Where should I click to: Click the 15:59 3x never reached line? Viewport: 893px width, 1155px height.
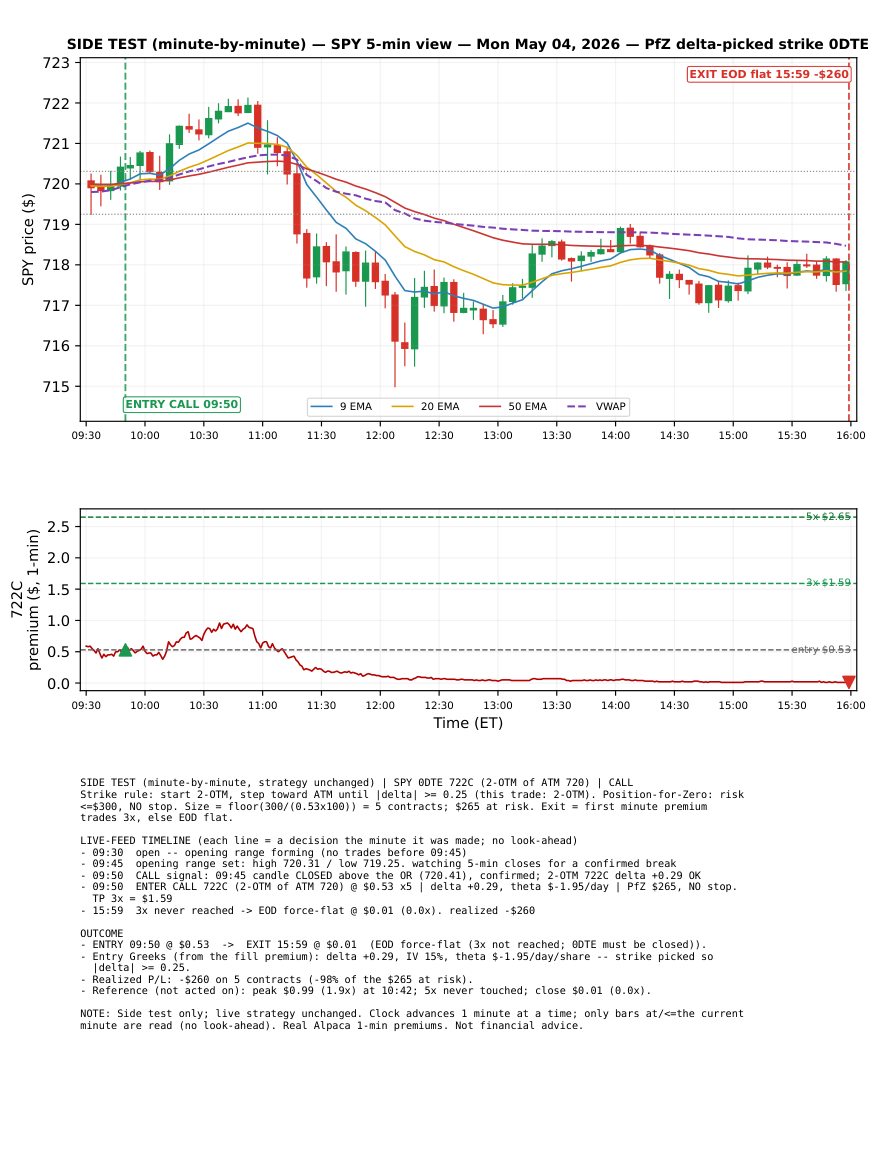(x=307, y=910)
